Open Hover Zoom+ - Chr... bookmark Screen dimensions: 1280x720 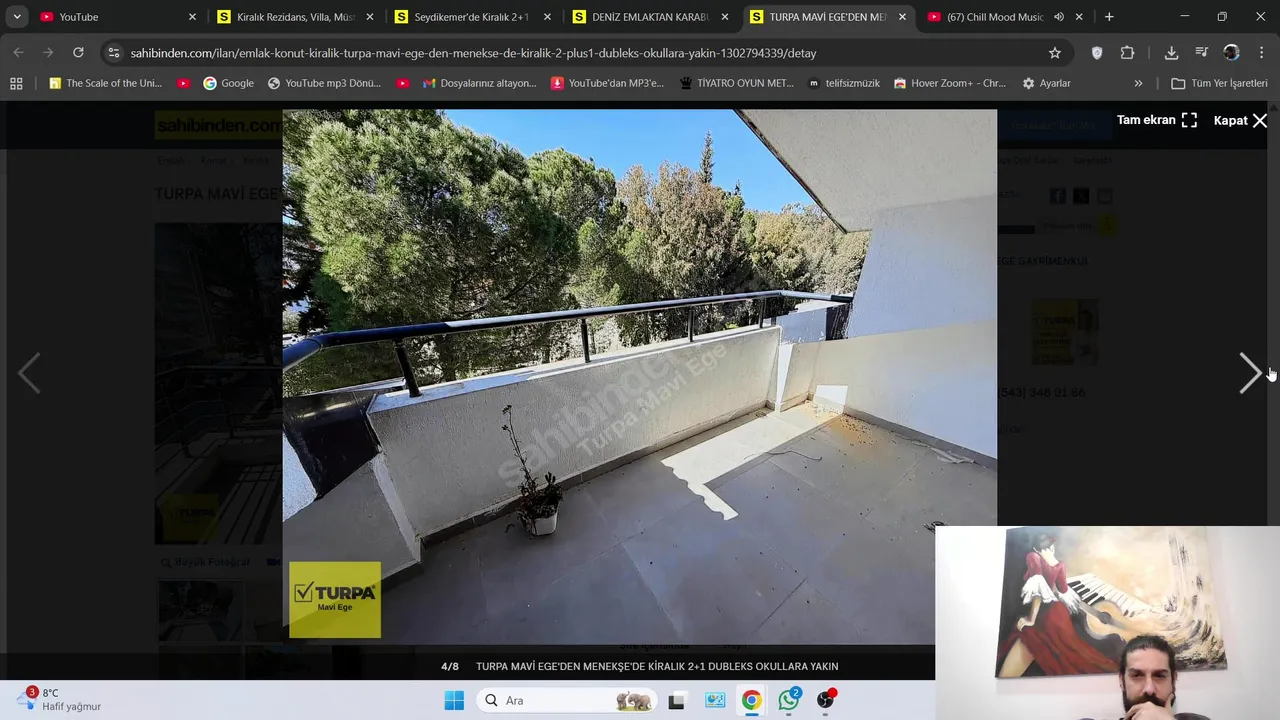(950, 83)
